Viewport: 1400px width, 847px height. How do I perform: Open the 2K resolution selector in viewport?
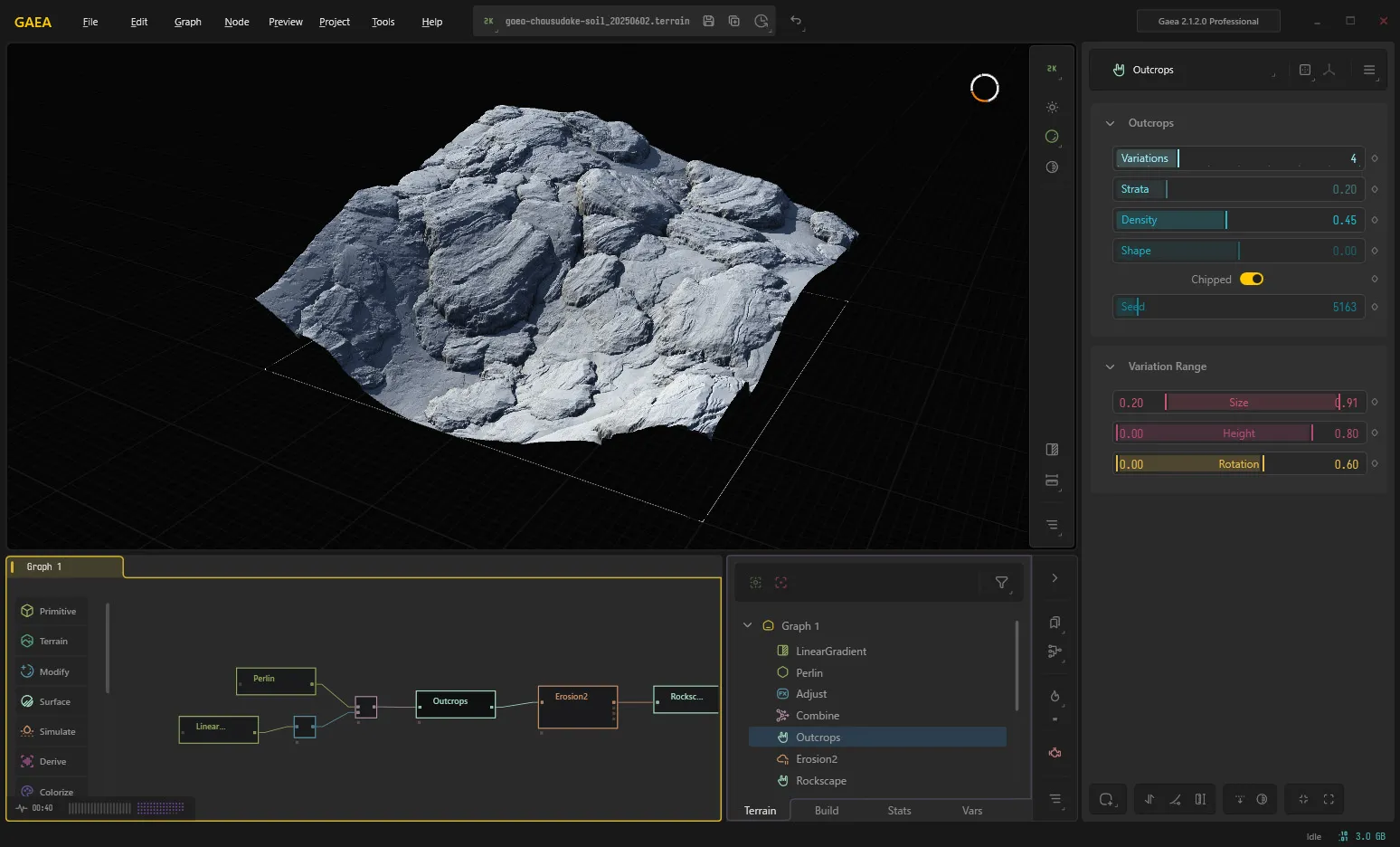point(1052,69)
